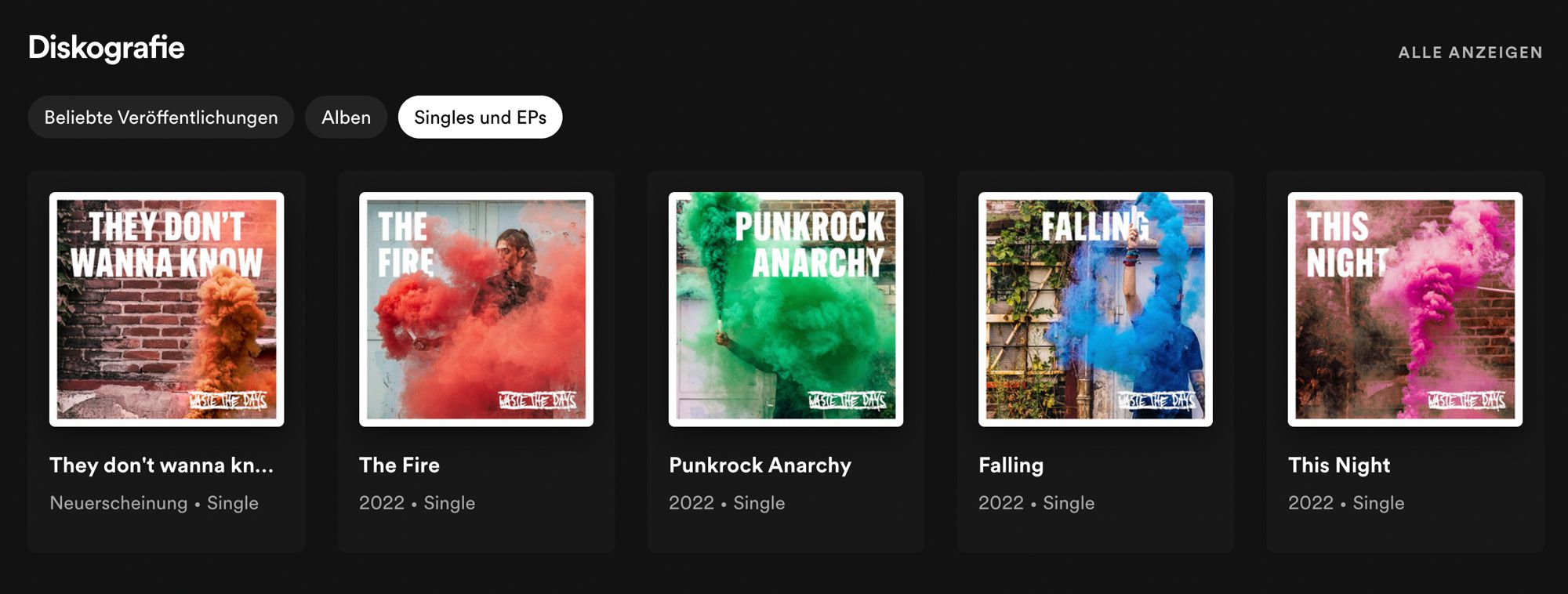Image resolution: width=1568 pixels, height=594 pixels.
Task: Select the Singles und EPs chip
Action: (x=480, y=118)
